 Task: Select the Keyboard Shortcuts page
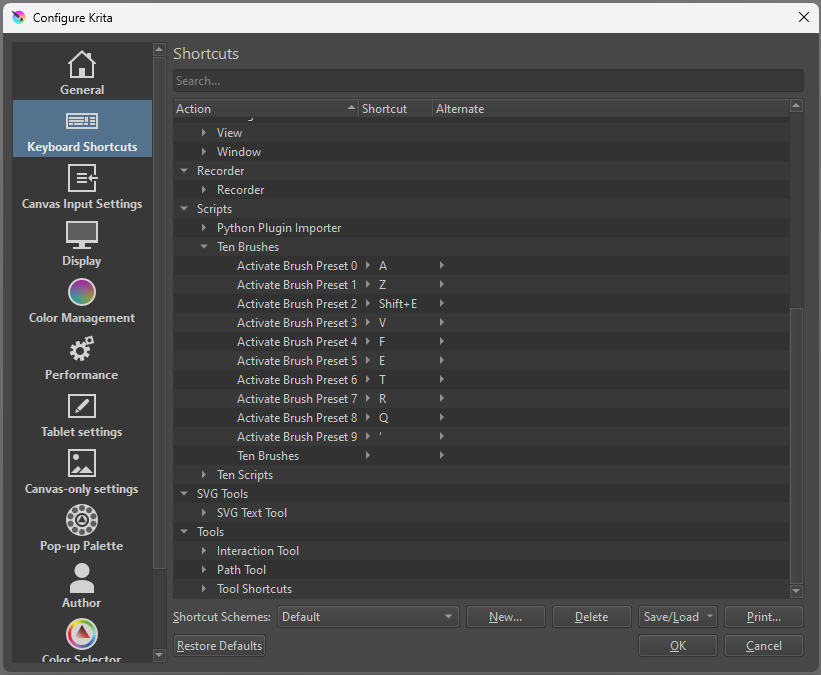[82, 129]
